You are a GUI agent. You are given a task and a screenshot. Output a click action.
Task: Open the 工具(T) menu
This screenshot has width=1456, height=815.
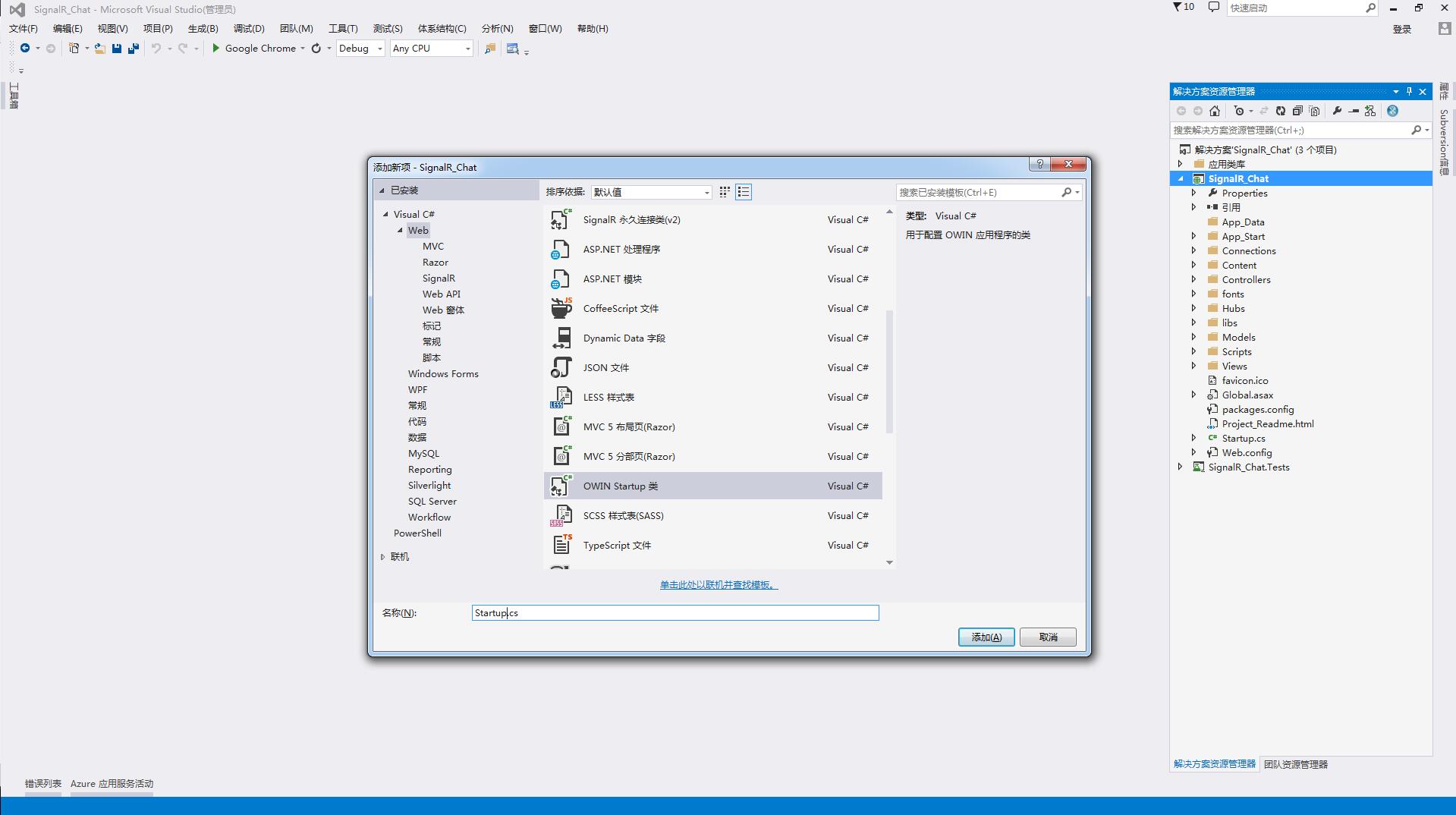(343, 28)
